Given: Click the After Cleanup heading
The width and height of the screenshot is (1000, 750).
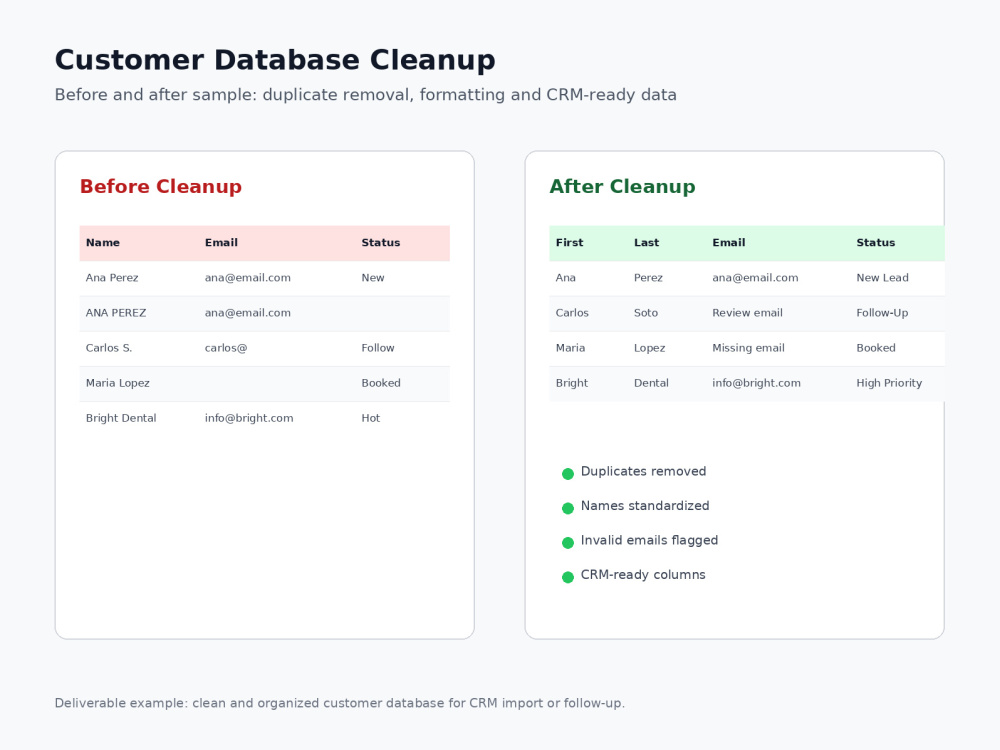Looking at the screenshot, I should point(622,186).
